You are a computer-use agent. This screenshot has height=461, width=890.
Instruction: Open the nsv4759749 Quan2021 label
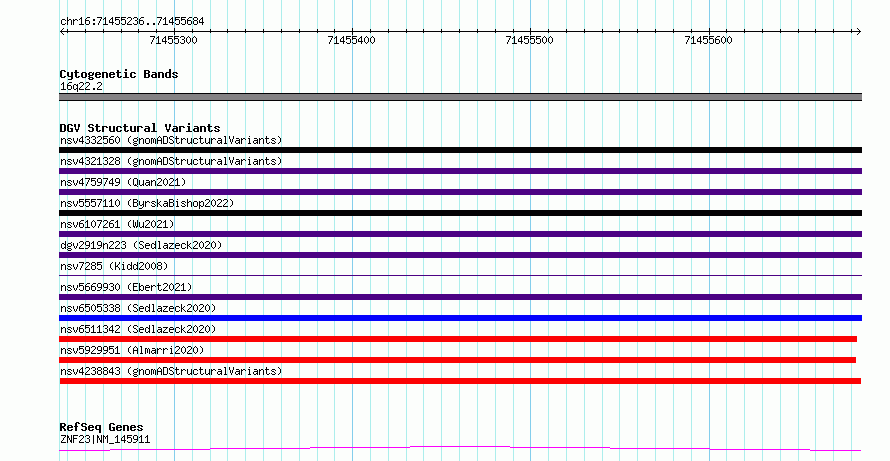123,182
